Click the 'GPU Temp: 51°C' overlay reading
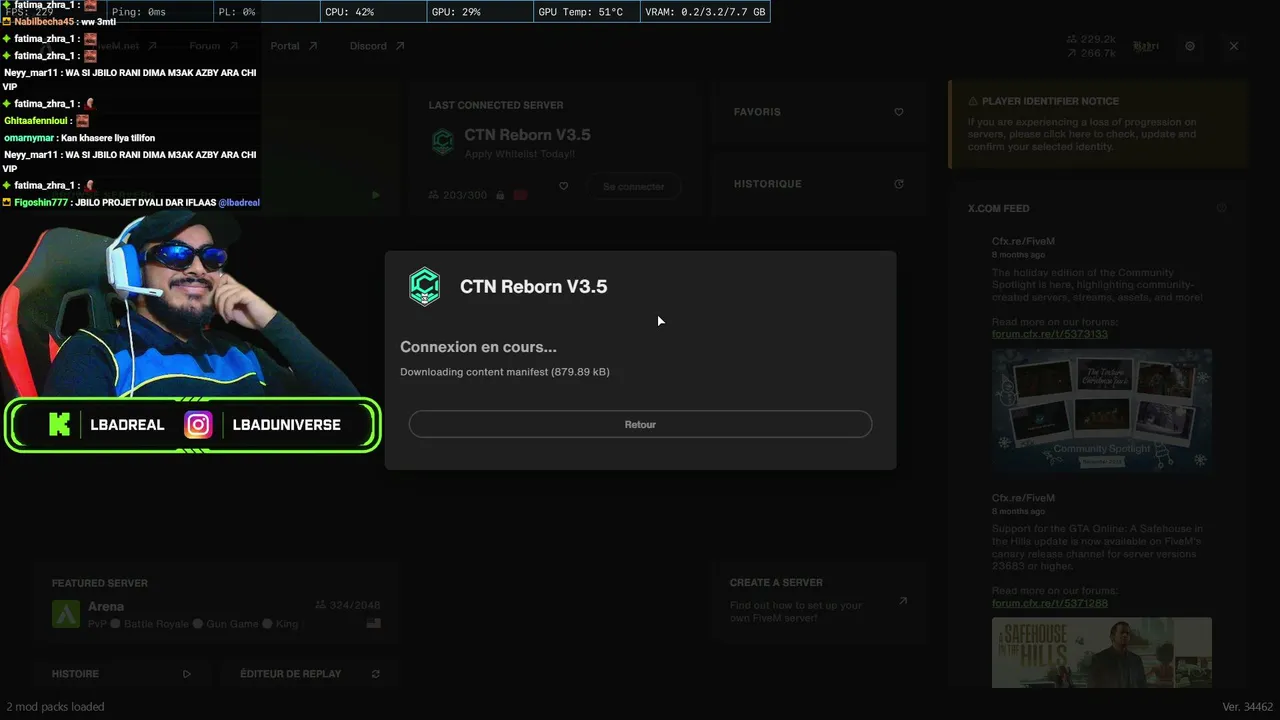Image resolution: width=1280 pixels, height=720 pixels. click(x=580, y=12)
